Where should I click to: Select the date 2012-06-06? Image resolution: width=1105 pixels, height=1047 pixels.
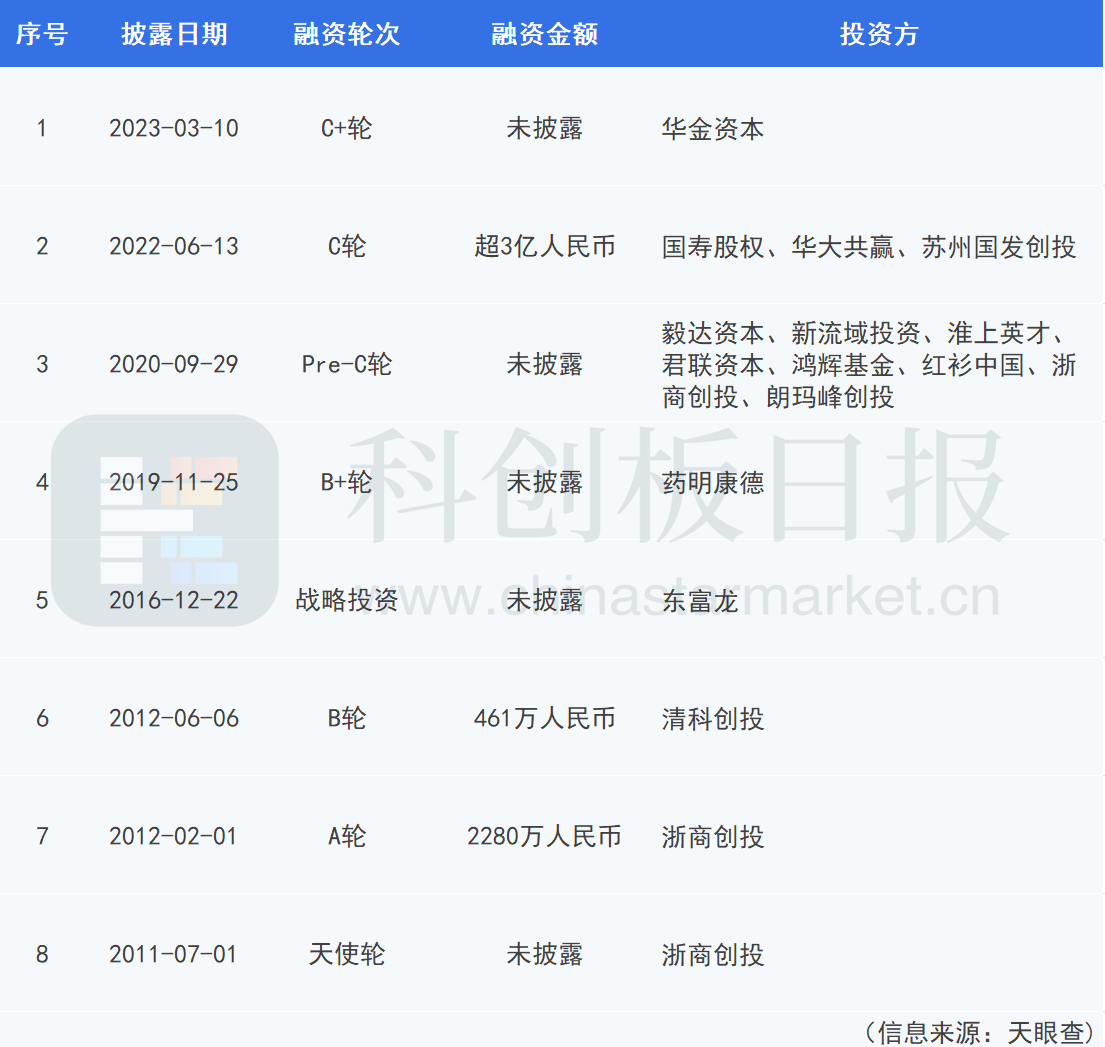point(174,719)
